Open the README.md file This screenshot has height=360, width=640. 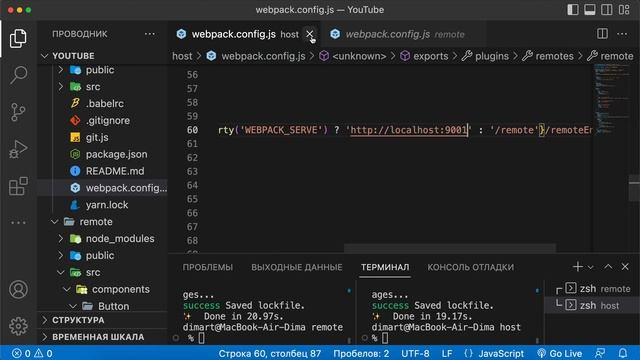pos(115,171)
